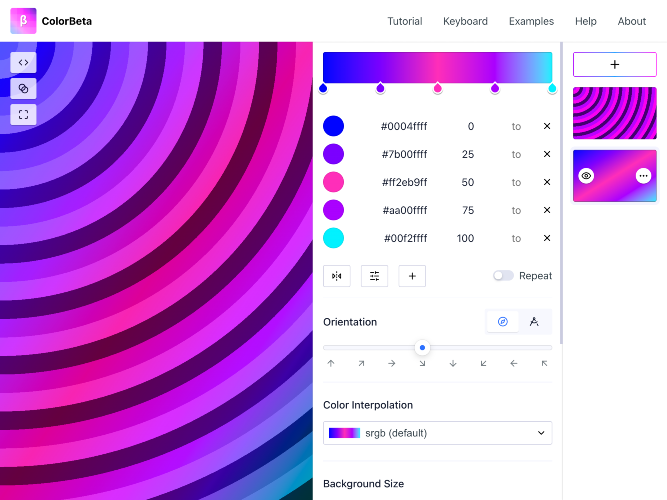Select the left purple stop marker at 25

click(x=380, y=88)
